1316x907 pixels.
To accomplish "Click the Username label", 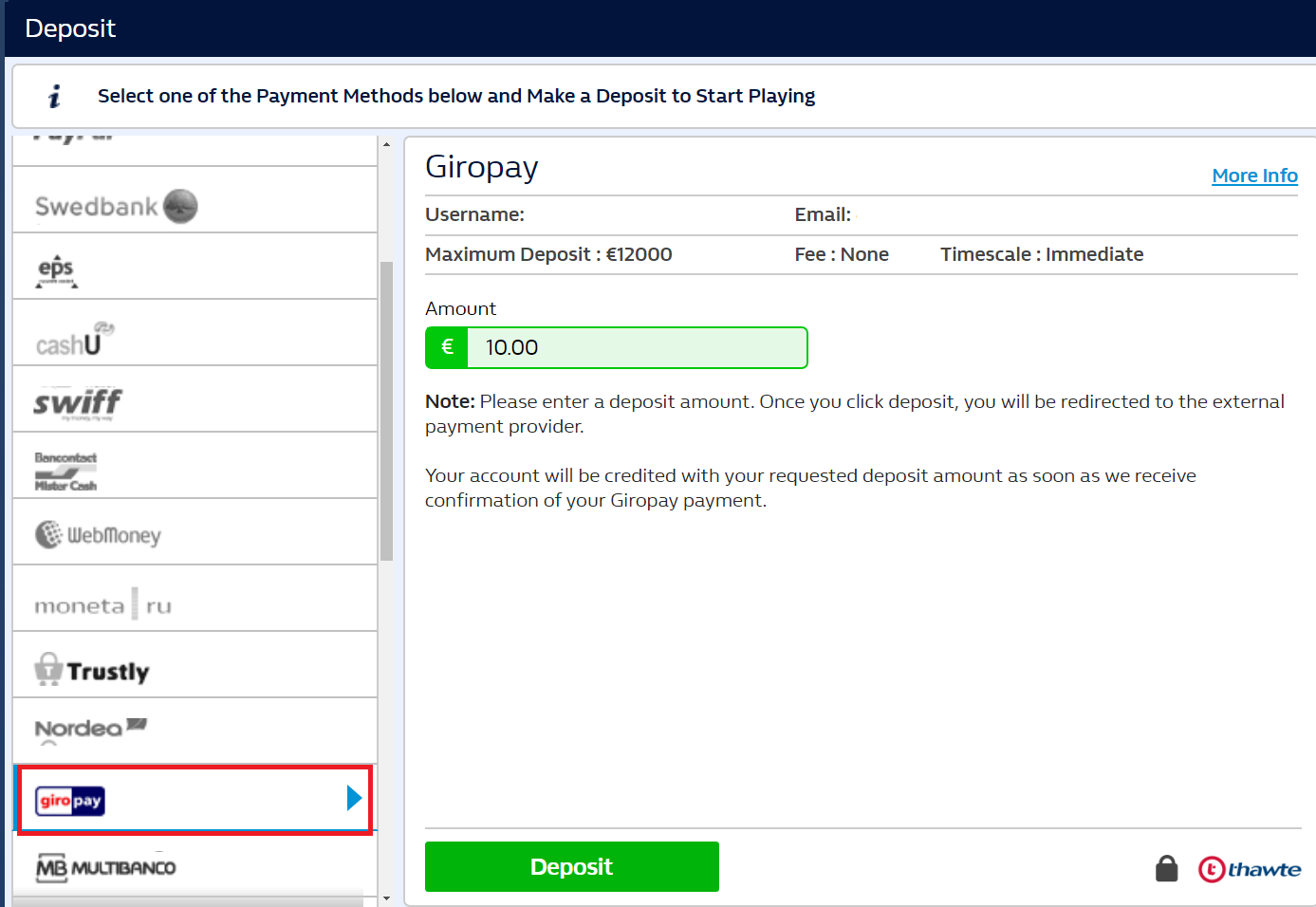I will coord(474,214).
